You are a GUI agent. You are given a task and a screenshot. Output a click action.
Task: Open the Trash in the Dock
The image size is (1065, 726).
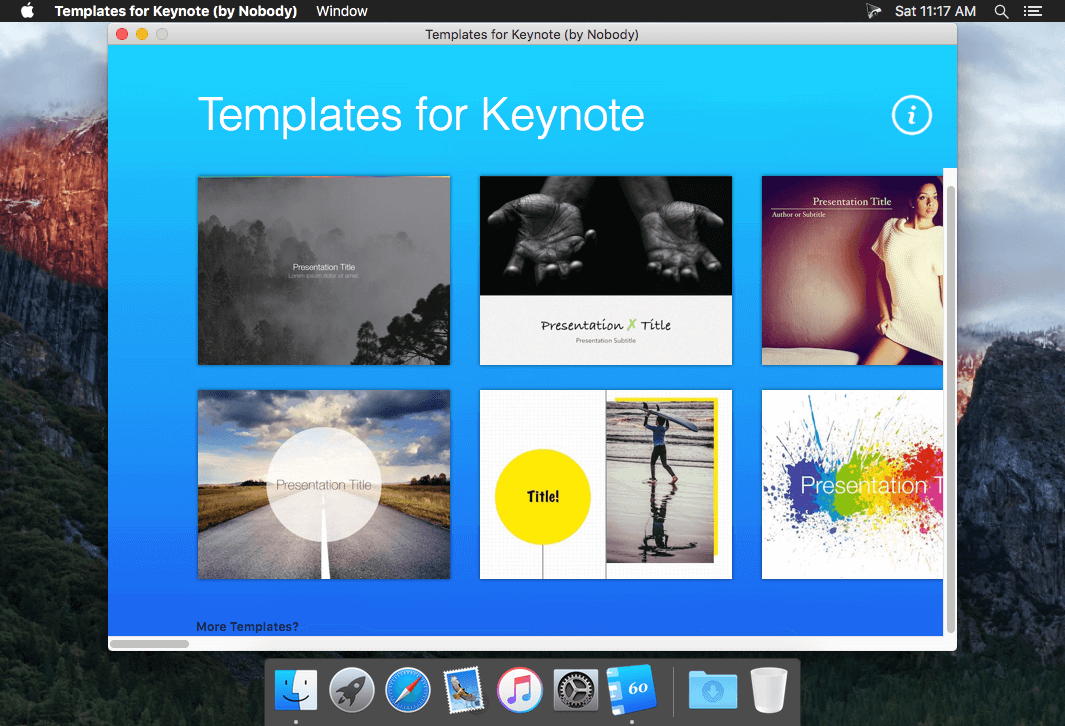pos(769,690)
